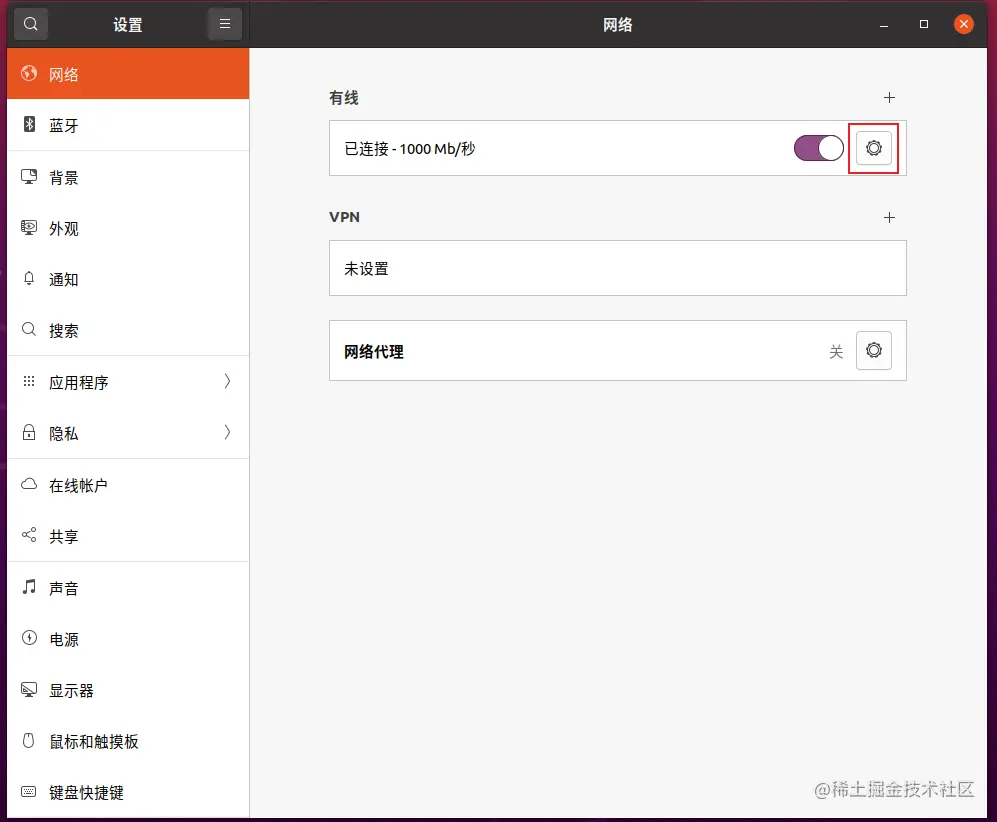
Task: Toggle the wired connection switch off
Action: tap(818, 148)
